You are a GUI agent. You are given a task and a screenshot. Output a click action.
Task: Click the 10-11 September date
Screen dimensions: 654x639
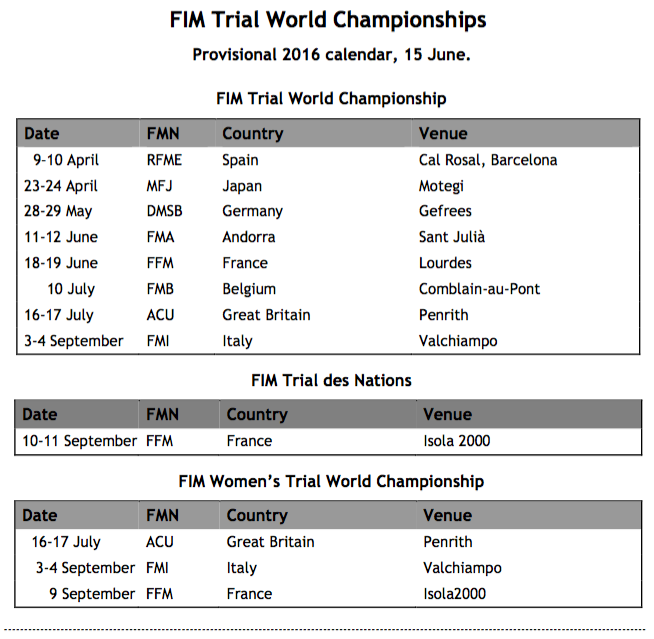79,441
